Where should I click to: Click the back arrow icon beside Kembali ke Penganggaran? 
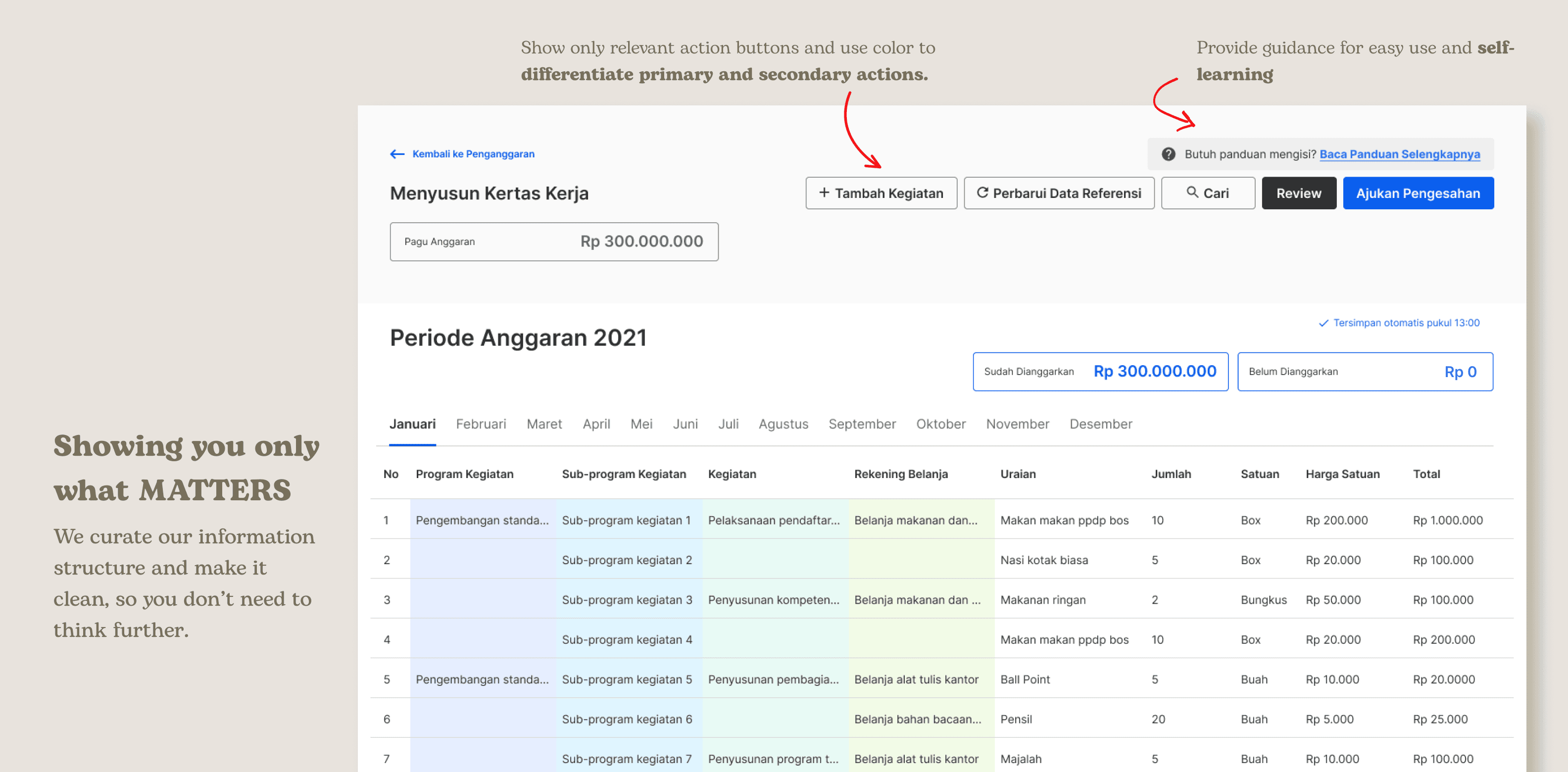397,154
